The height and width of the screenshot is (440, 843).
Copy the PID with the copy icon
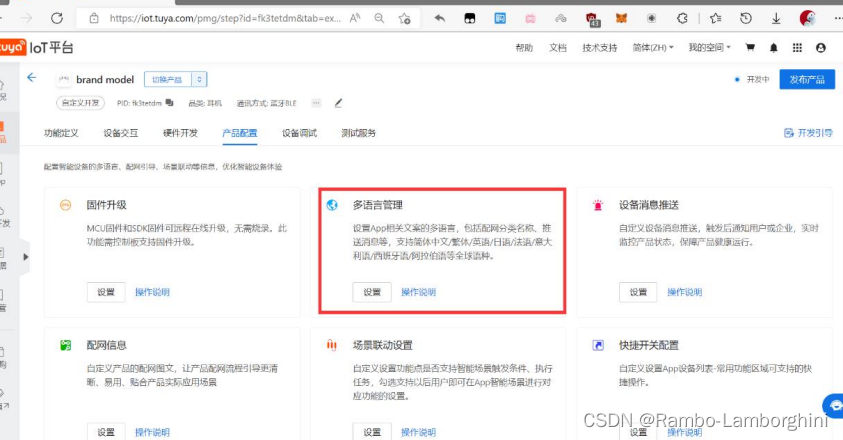coord(169,103)
